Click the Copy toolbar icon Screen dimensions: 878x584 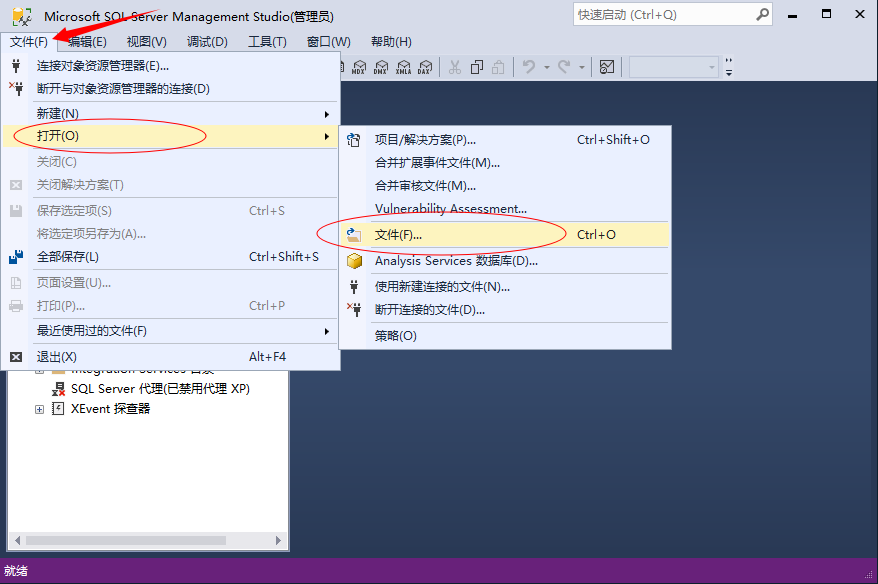[x=477, y=67]
